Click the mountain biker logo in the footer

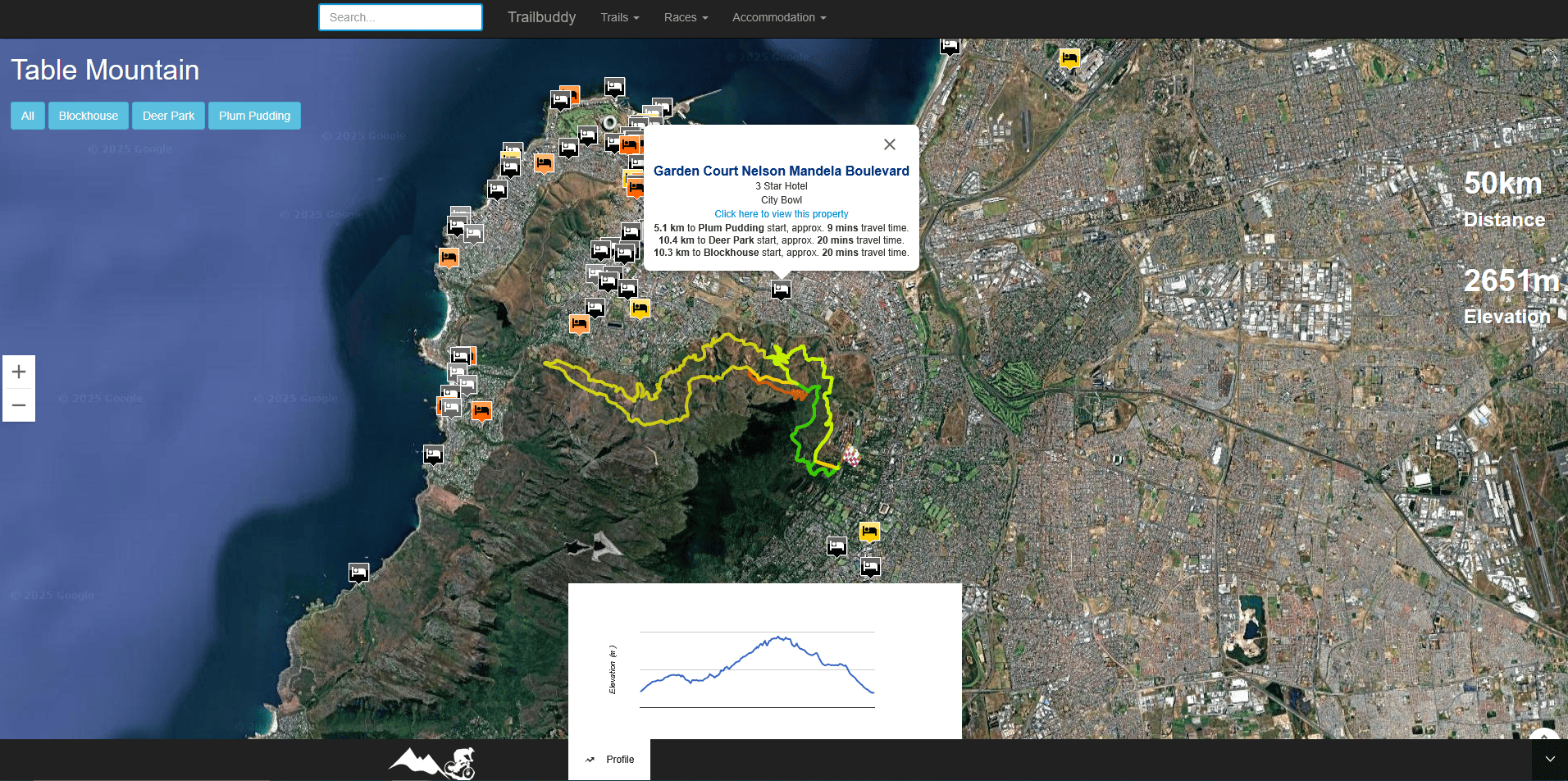pyautogui.click(x=432, y=763)
